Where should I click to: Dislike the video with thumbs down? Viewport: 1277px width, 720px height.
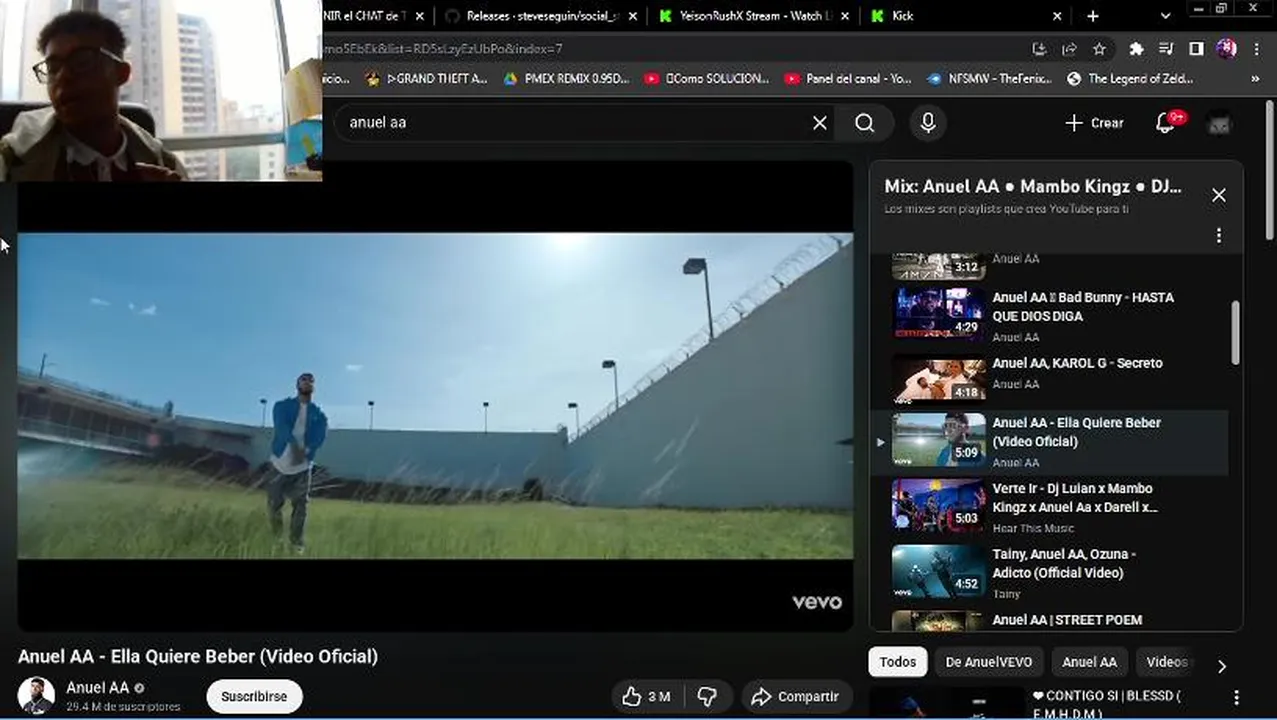pos(707,697)
